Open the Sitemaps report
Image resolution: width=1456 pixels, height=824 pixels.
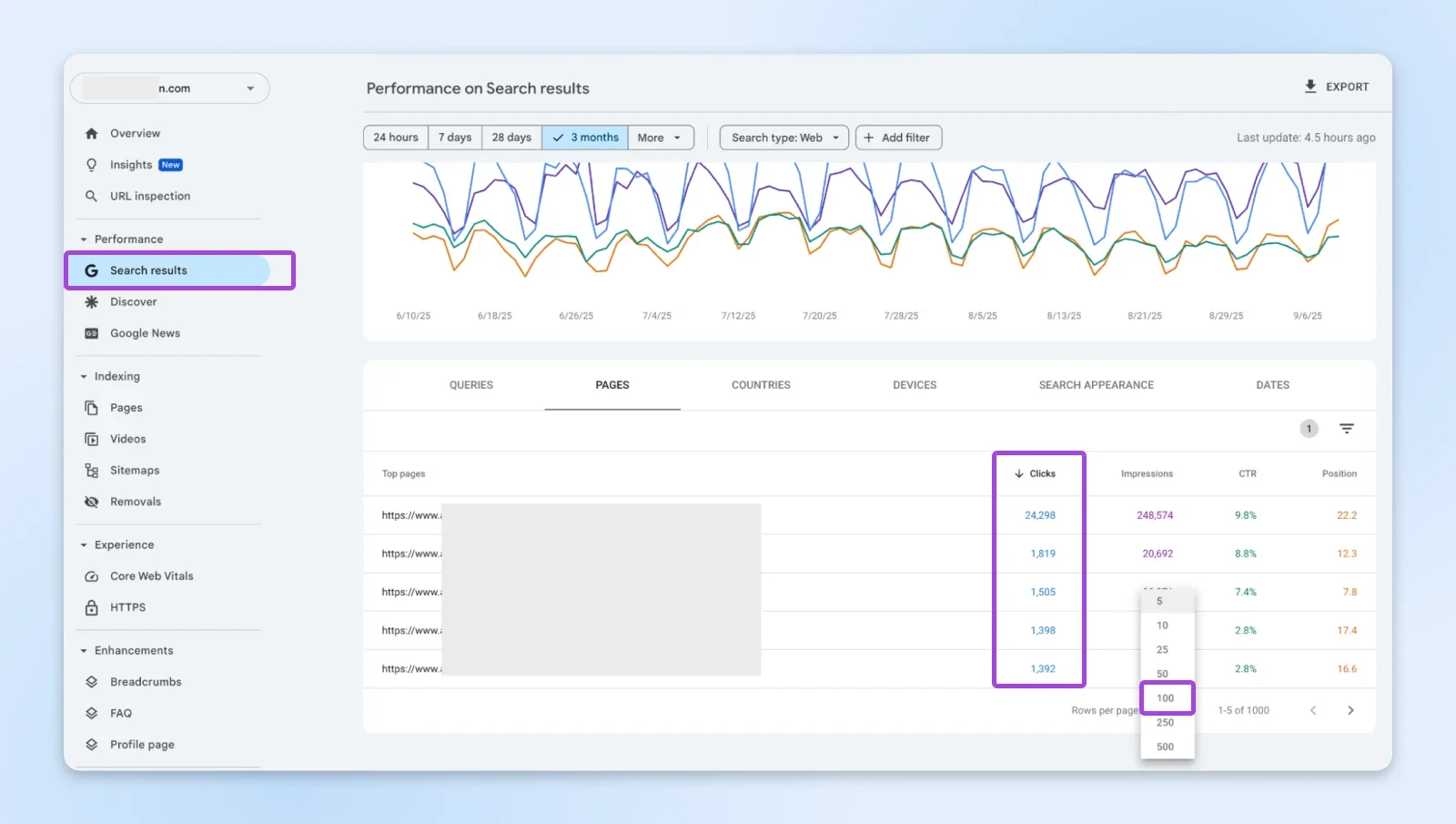(135, 470)
